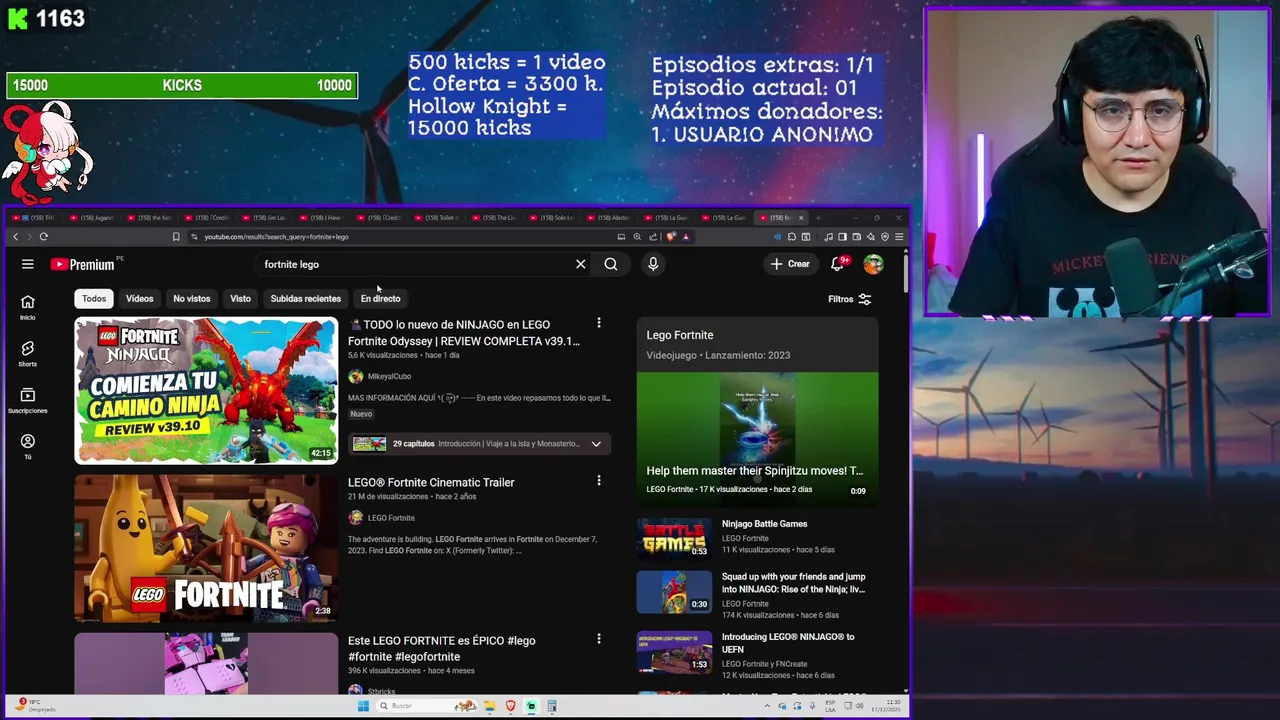Viewport: 1280px width, 720px height.
Task: Open the Lego Fortnite game card title
Action: click(x=680, y=335)
